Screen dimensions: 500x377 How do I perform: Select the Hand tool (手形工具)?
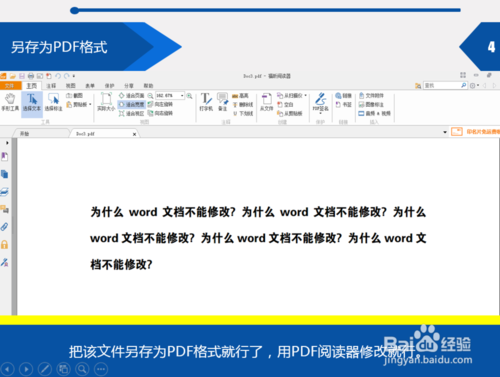tap(10, 102)
